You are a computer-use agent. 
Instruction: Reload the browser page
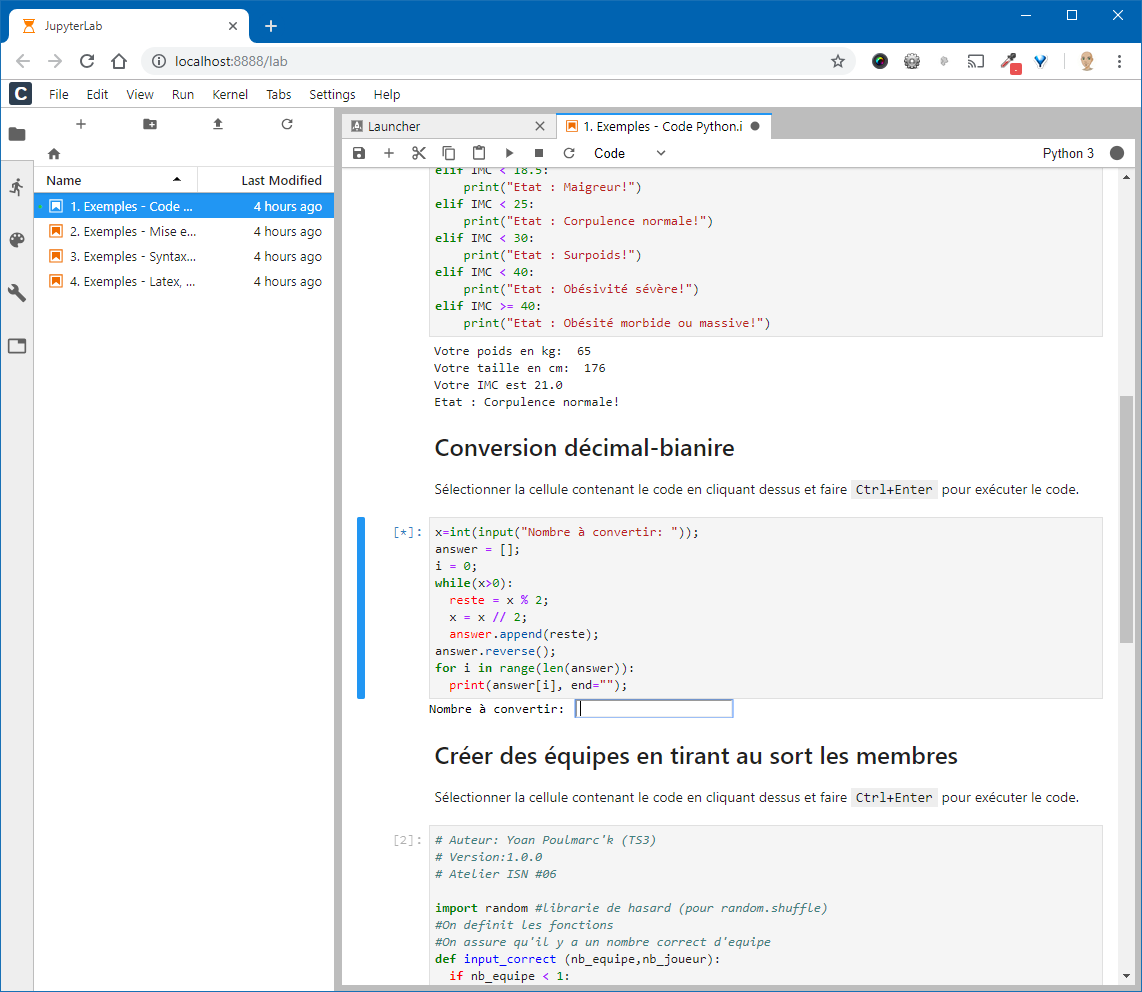coord(87,61)
